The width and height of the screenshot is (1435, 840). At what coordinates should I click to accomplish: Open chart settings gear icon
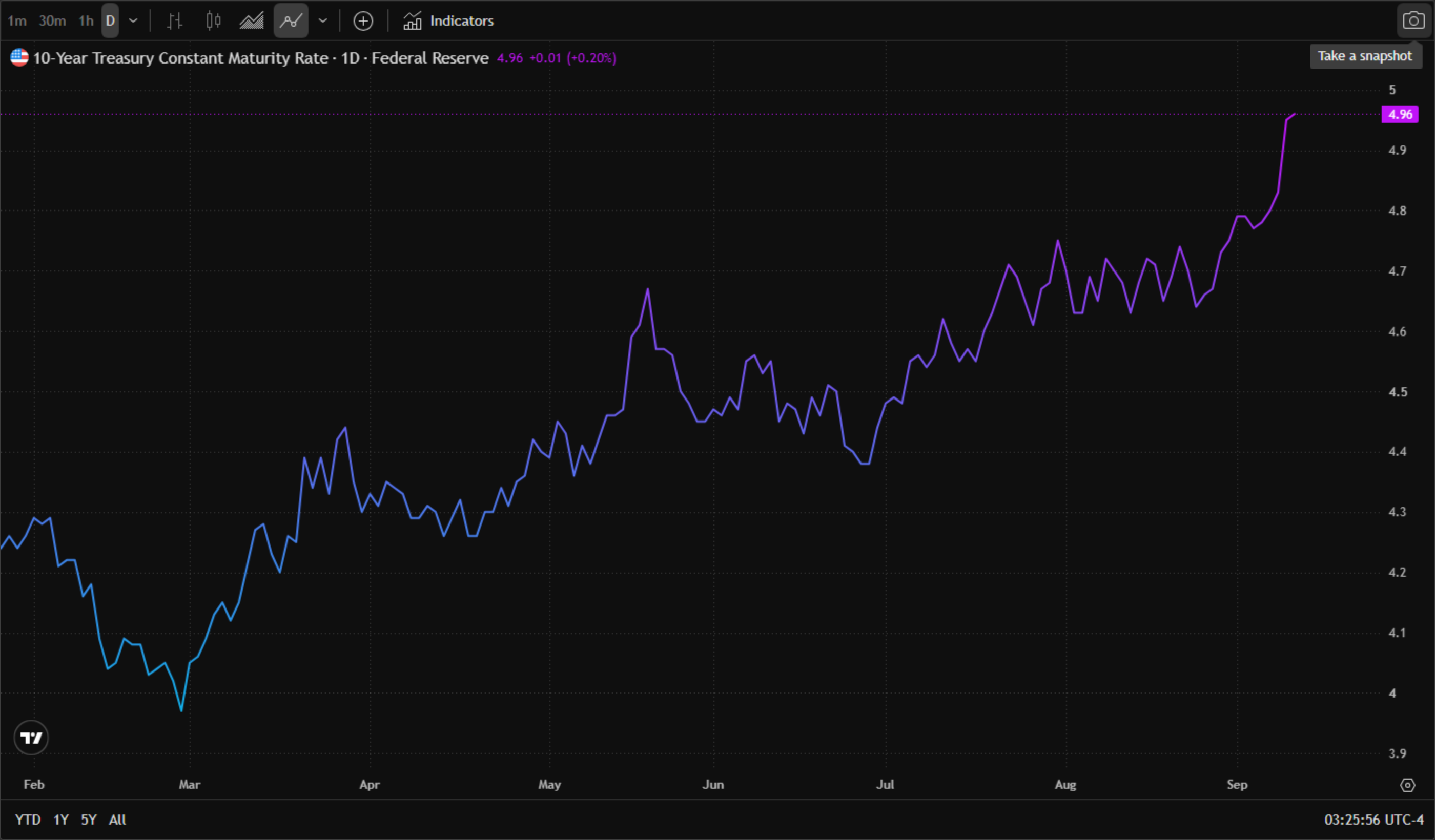click(1408, 785)
